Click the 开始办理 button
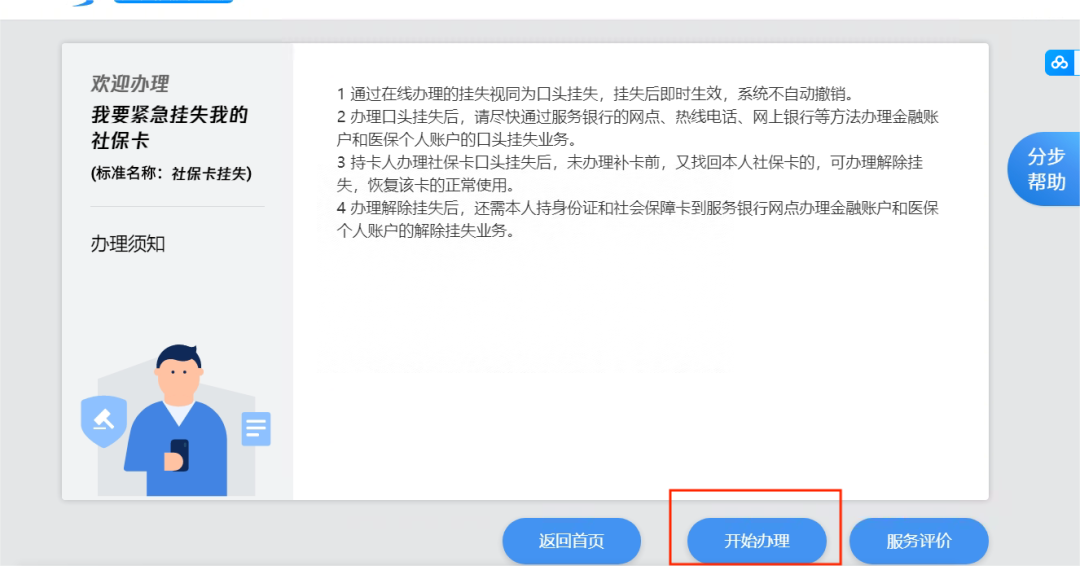1080x566 pixels. [756, 541]
